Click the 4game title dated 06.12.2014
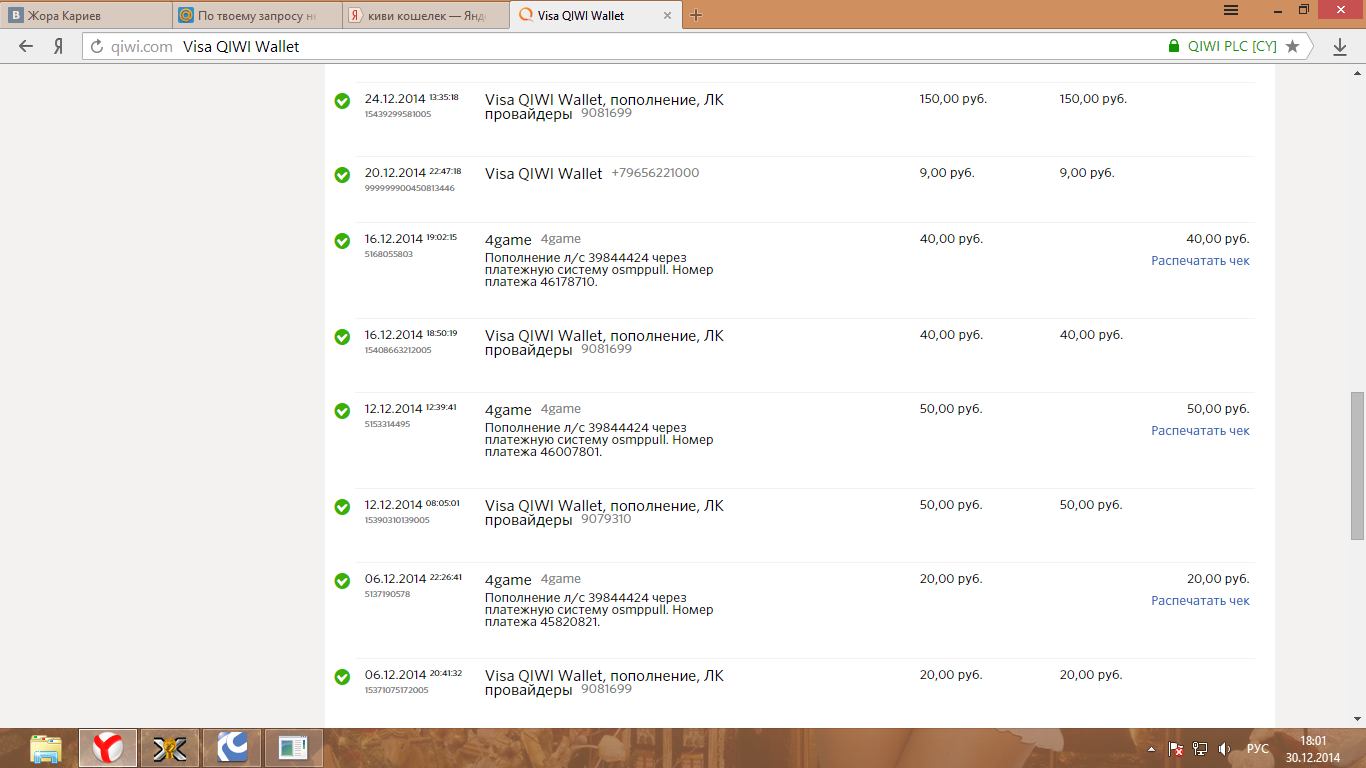The height and width of the screenshot is (768, 1366). [508, 580]
